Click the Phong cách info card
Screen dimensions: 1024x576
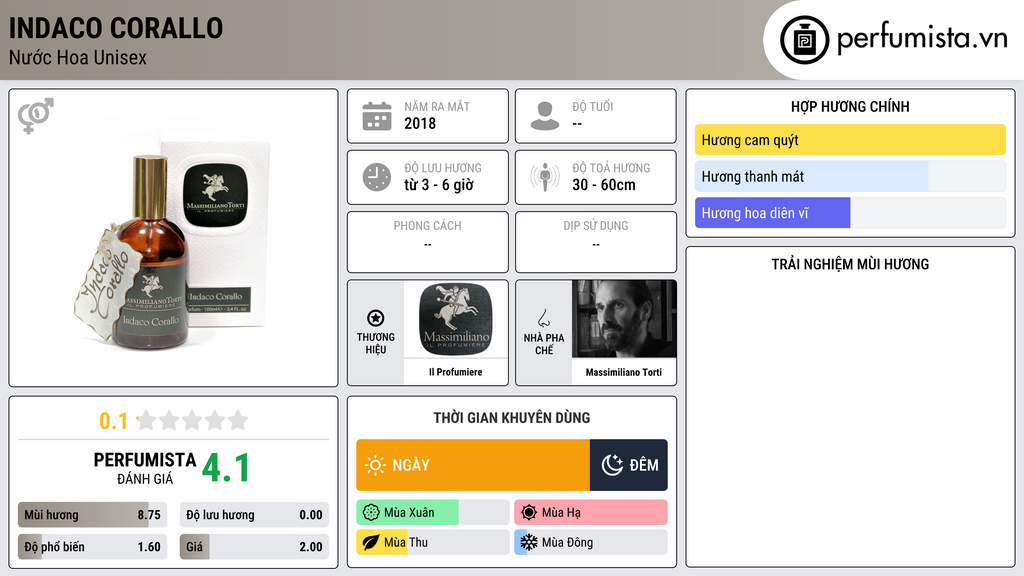[x=428, y=242]
